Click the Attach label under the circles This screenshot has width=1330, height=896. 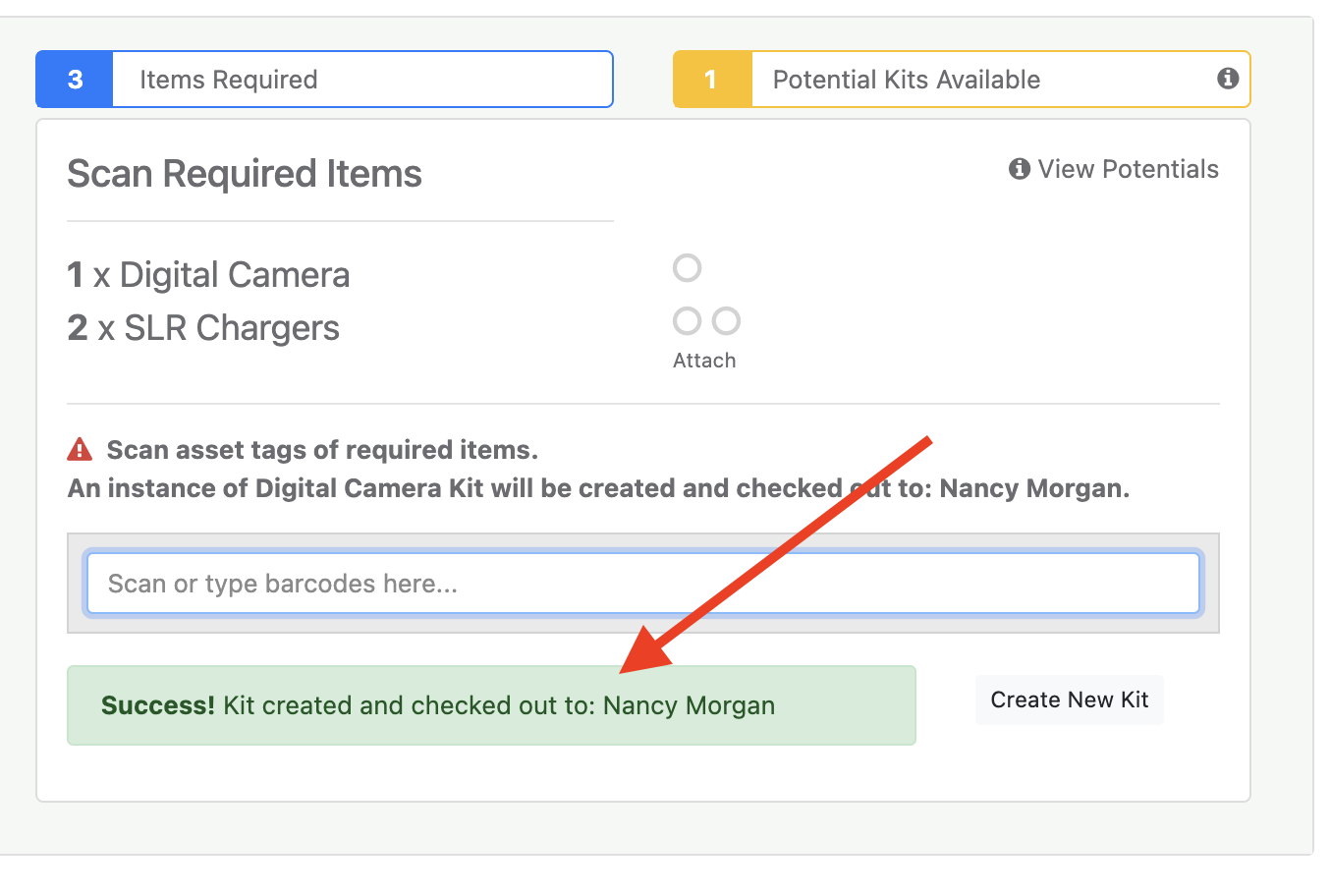tap(704, 360)
